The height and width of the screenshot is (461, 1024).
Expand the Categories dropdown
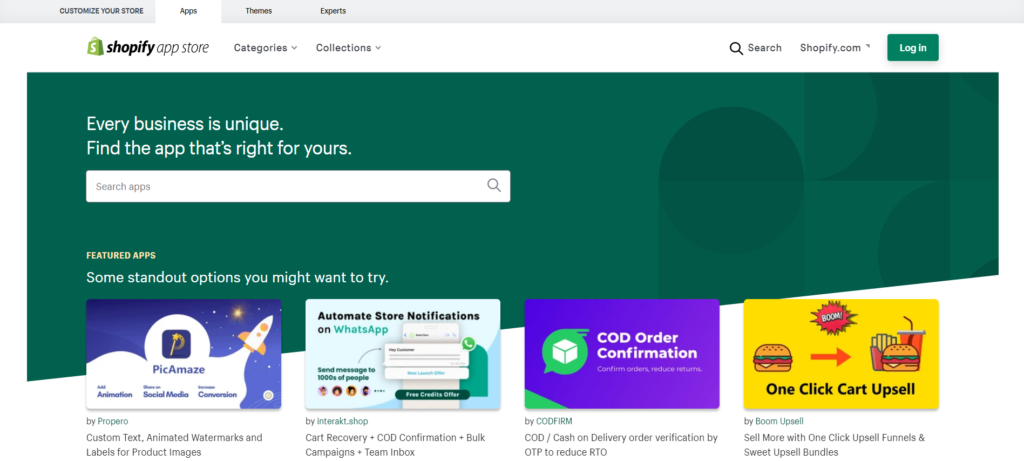click(265, 48)
